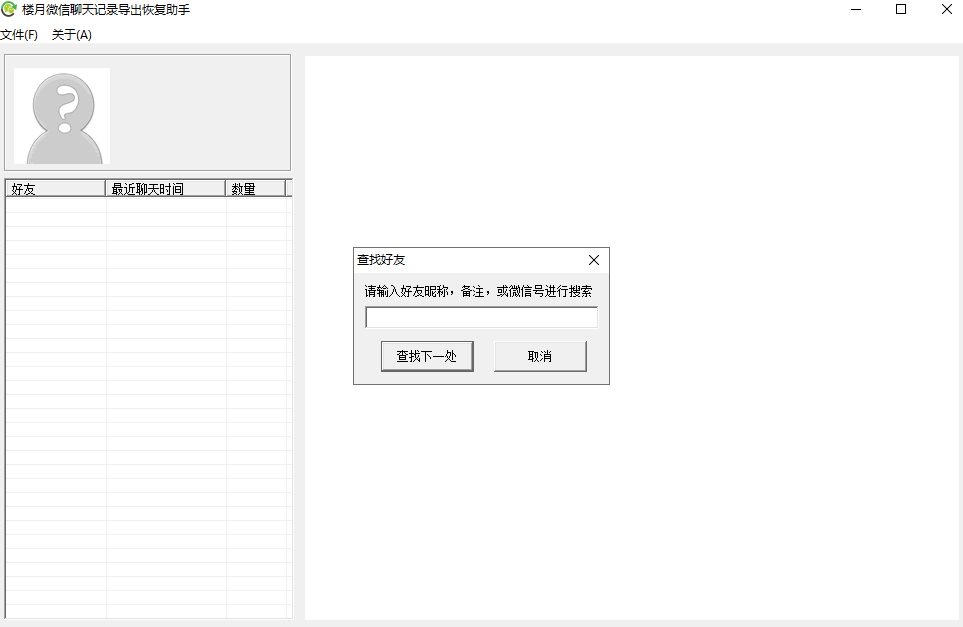Click the search prompt label in dialog
This screenshot has width=963, height=627.
[x=478, y=292]
